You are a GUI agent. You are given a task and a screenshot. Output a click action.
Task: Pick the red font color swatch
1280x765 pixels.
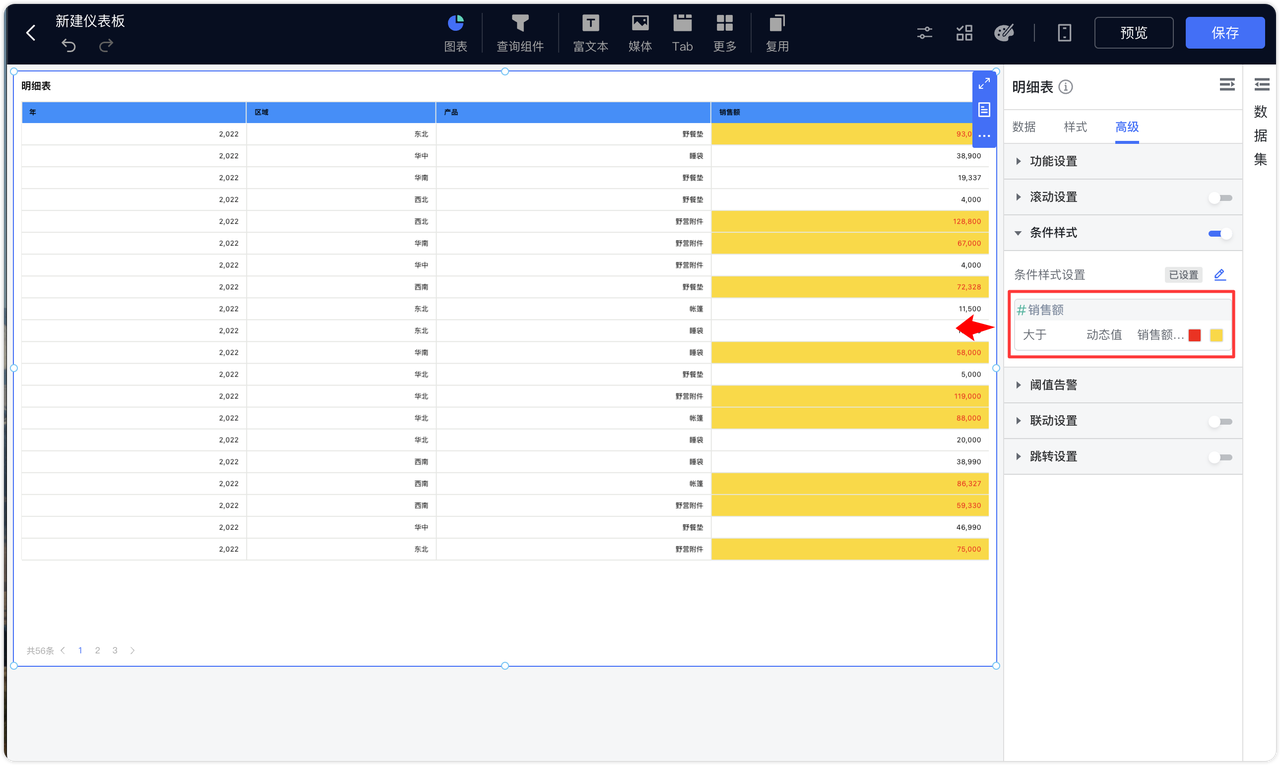click(x=1194, y=335)
